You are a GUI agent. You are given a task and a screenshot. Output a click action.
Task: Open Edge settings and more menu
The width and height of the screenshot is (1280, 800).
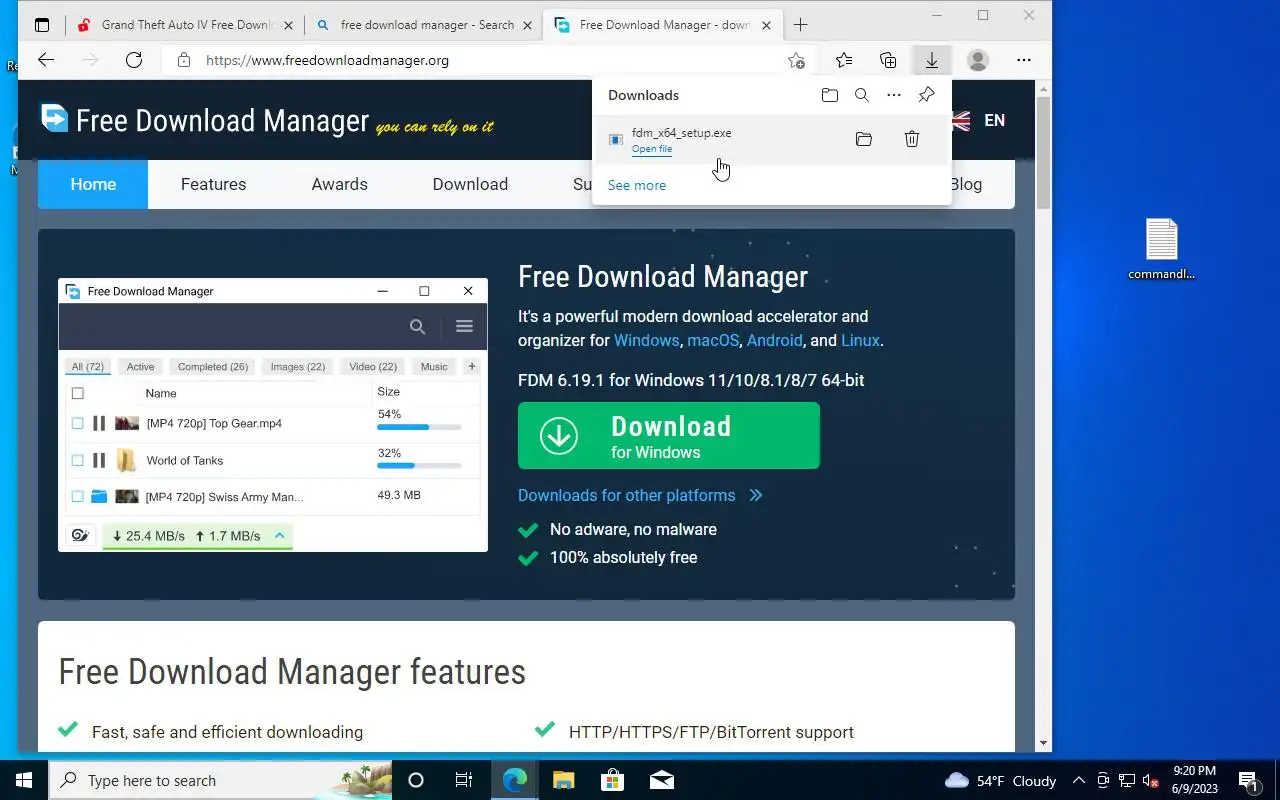pyautogui.click(x=1022, y=60)
